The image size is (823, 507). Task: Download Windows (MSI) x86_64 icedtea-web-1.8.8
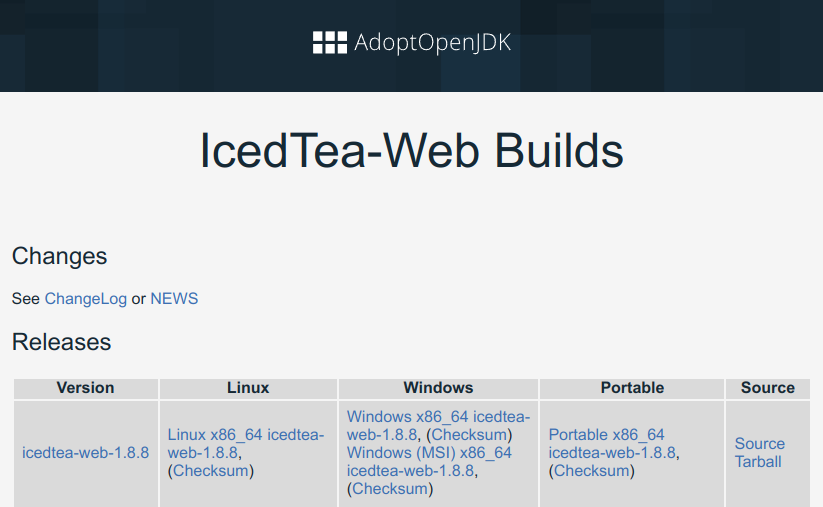point(429,461)
